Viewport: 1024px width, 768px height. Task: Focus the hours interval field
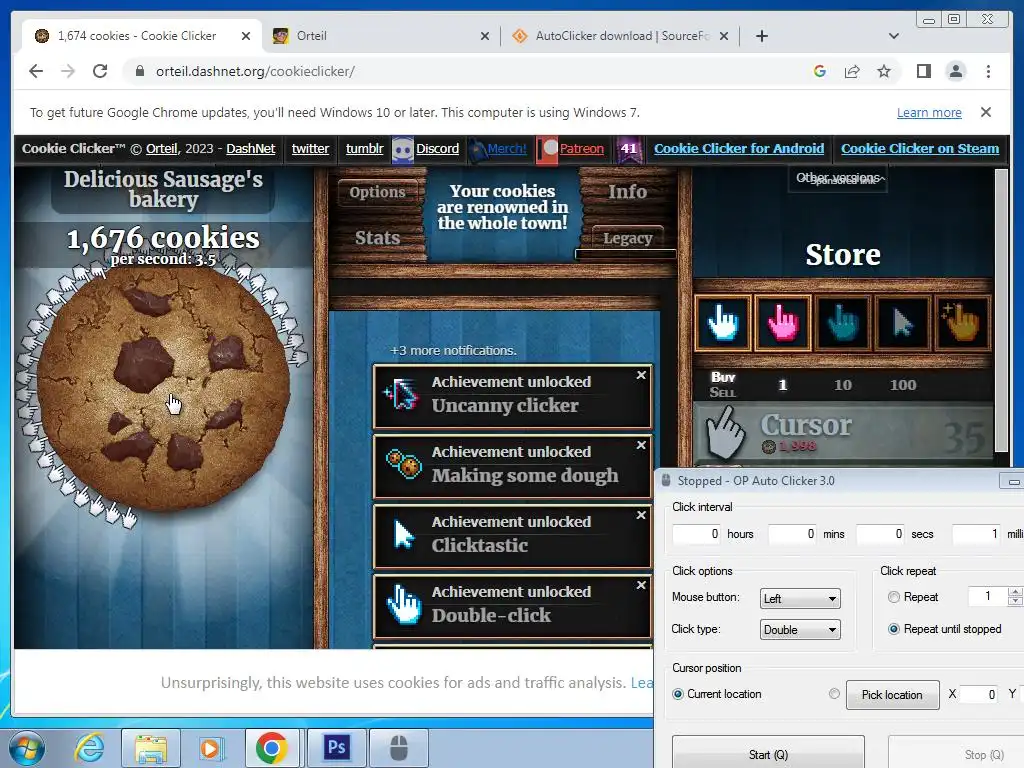coord(697,534)
